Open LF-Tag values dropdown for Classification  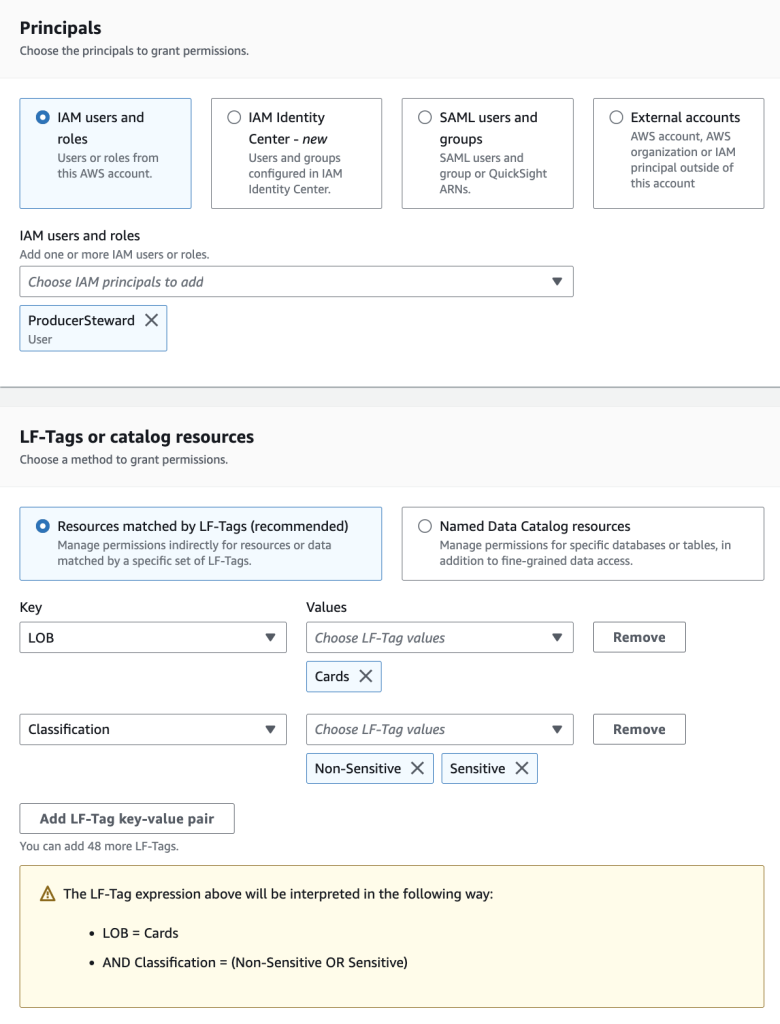point(439,729)
